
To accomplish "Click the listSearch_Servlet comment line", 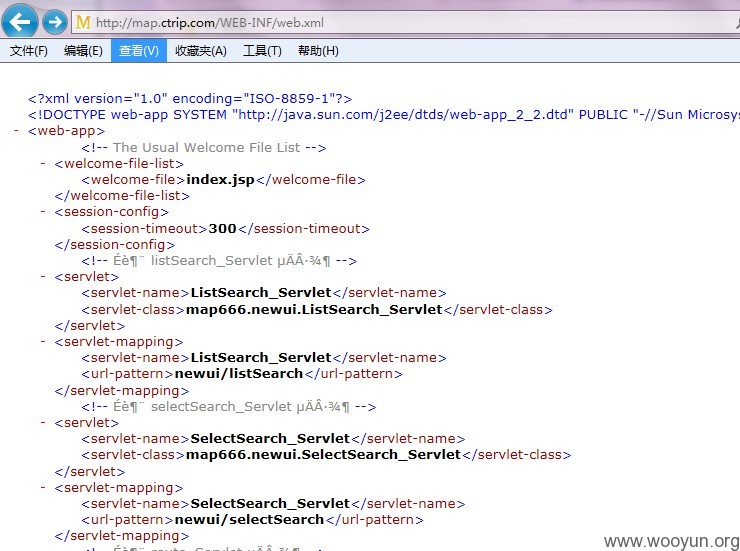I will [219, 261].
